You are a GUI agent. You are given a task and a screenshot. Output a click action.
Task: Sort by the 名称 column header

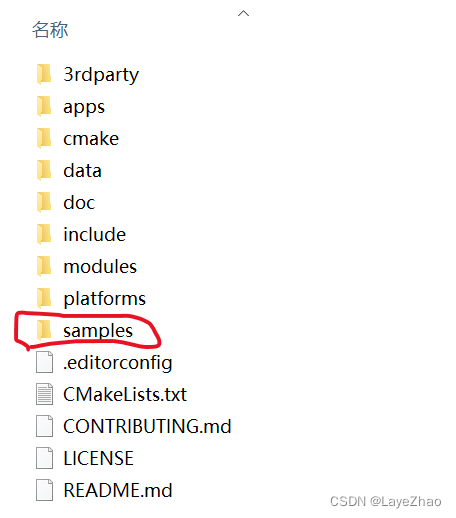tap(50, 29)
